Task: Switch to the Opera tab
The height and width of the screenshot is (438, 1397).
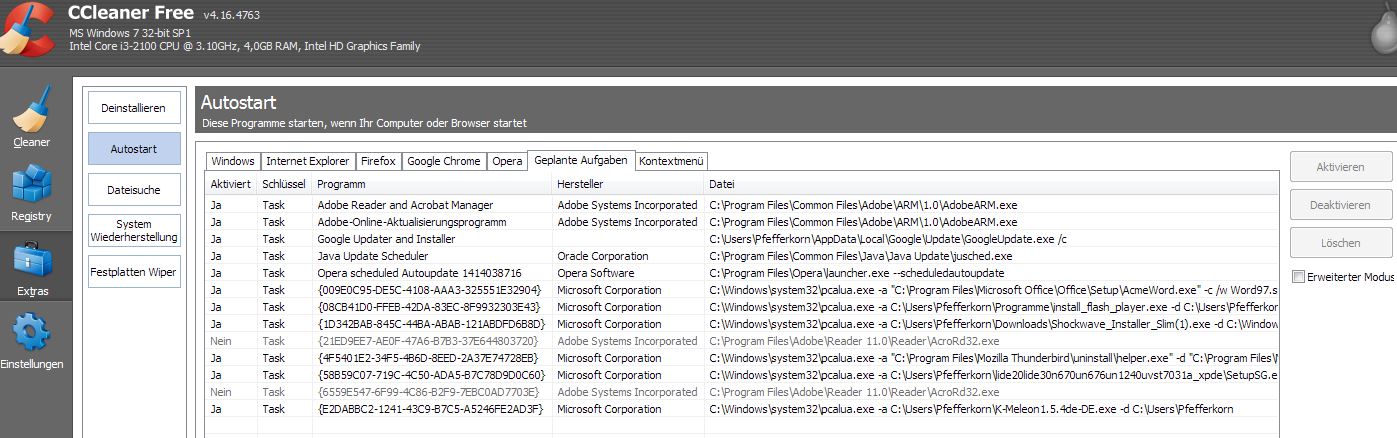Action: pyautogui.click(x=507, y=161)
